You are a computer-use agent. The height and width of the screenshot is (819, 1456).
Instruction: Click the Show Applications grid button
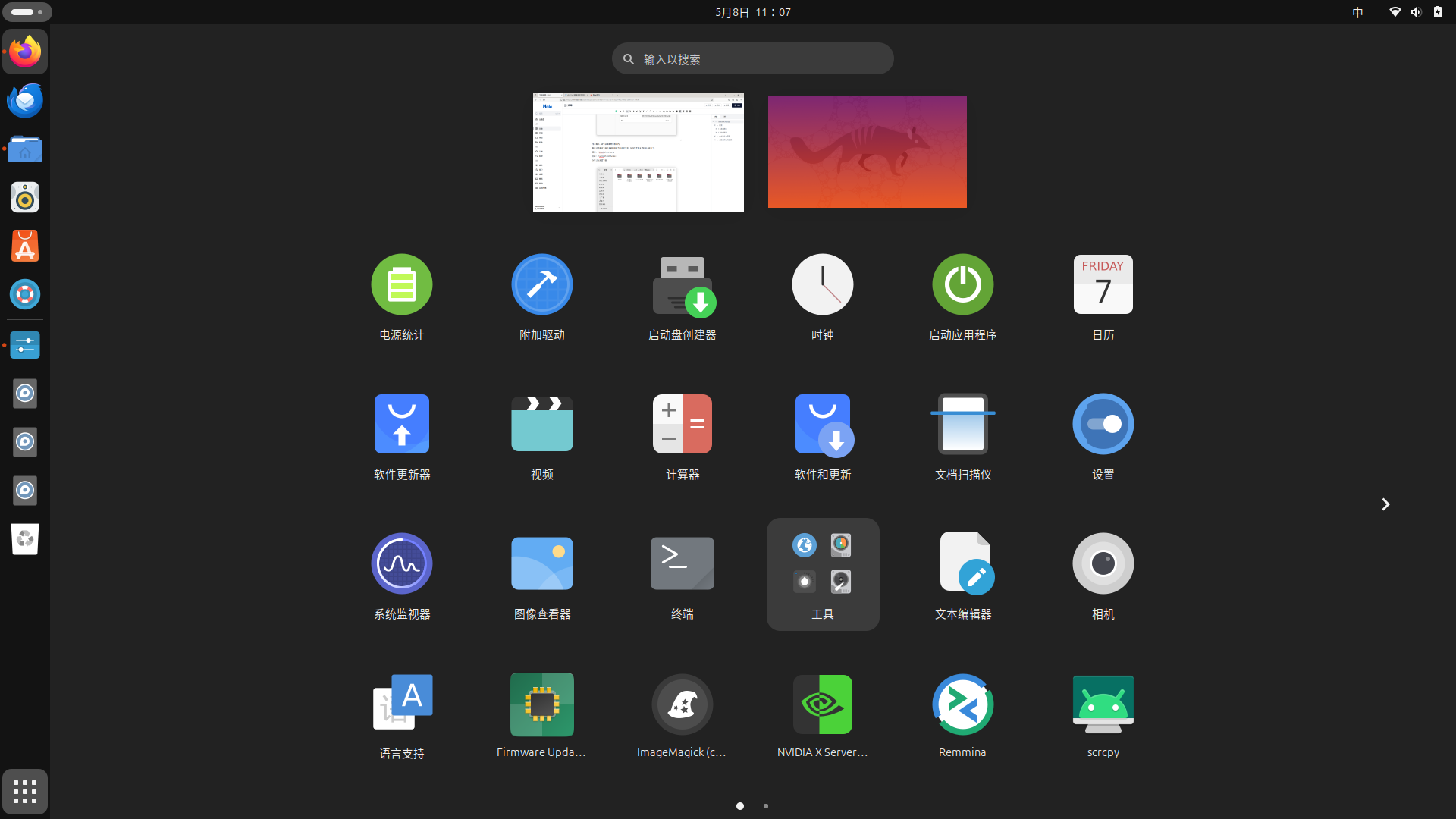pos(25,792)
